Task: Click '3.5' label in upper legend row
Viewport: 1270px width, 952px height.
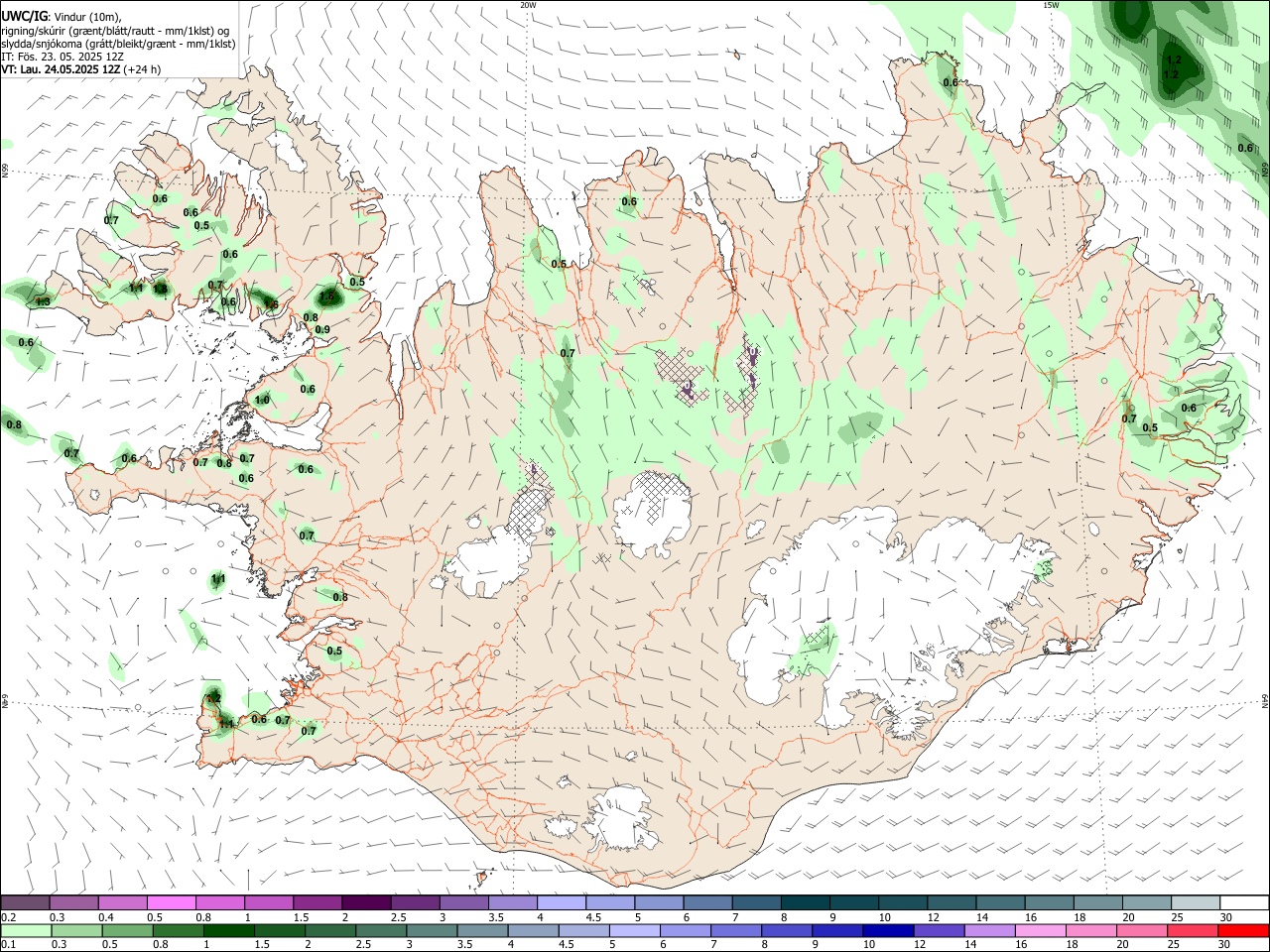Action: 495,917
